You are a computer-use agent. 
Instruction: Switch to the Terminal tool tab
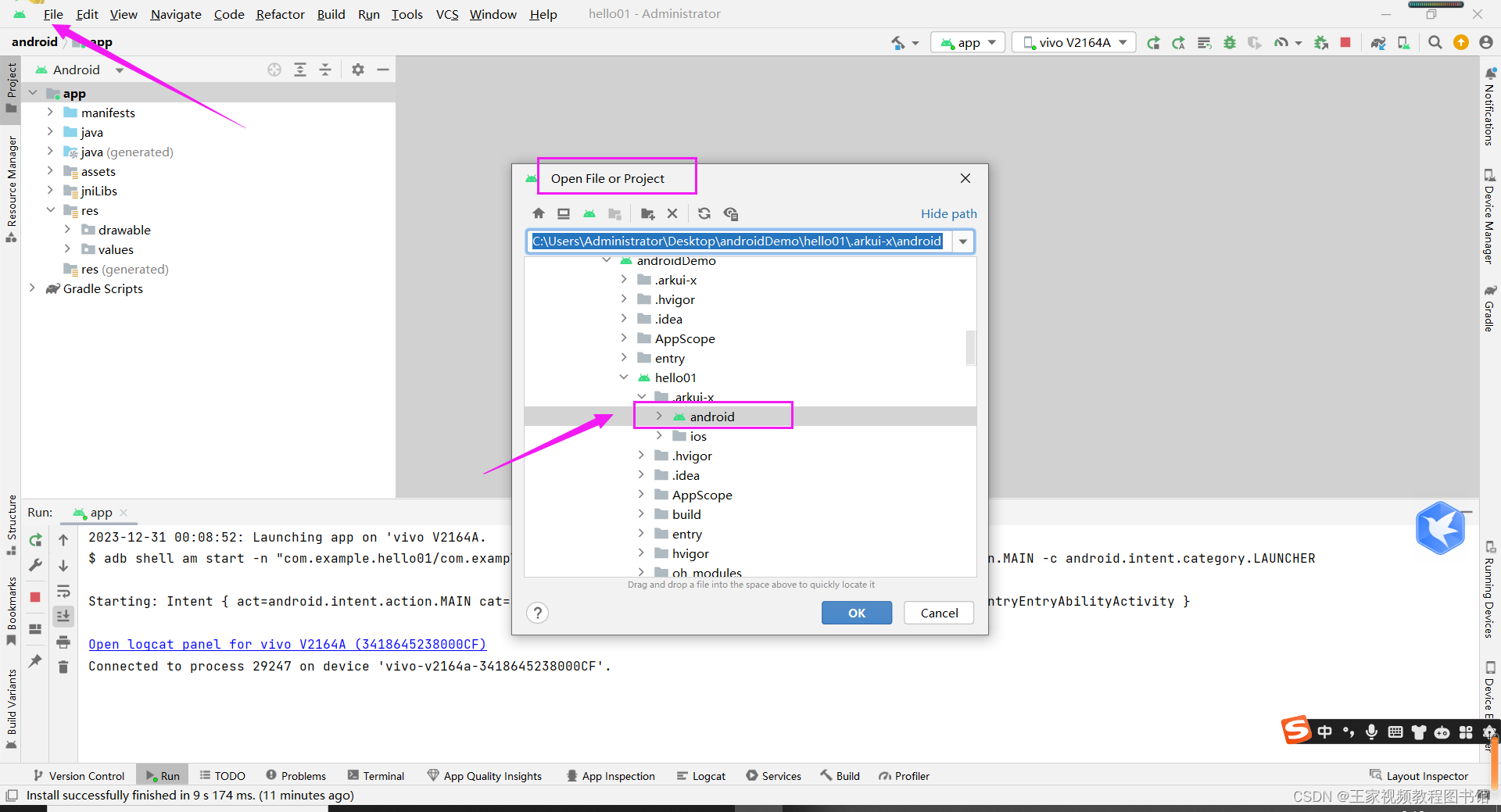coord(376,775)
